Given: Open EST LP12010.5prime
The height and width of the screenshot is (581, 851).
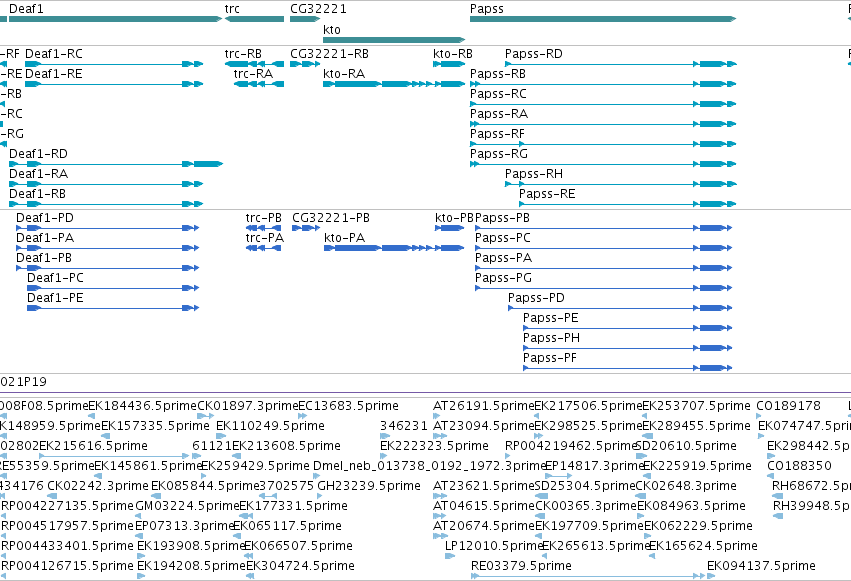Looking at the screenshot, I should [494, 547].
